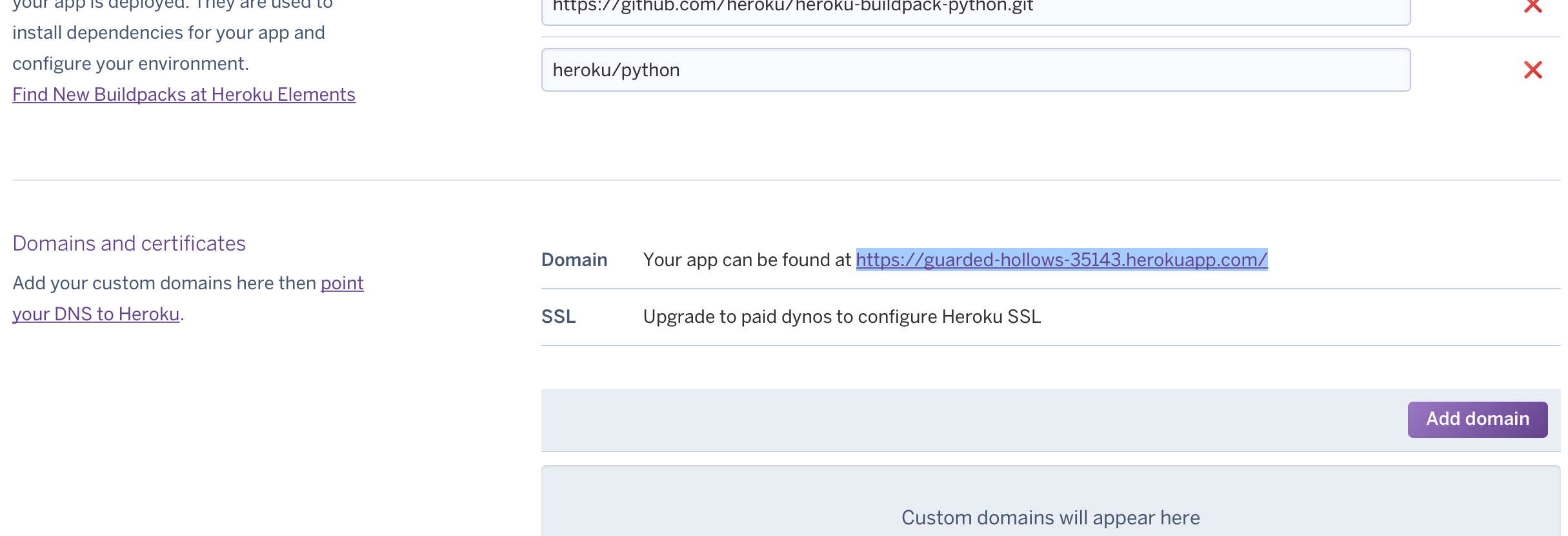The image size is (1568, 536).
Task: Open the 'your DNS to Heroku' link
Action: tap(96, 314)
